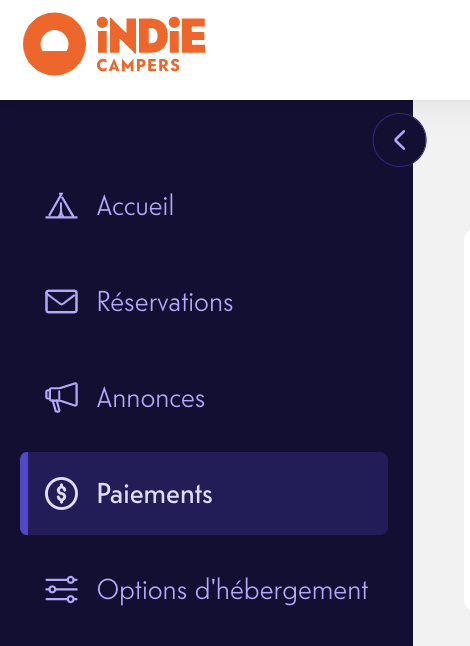Viewport: 470px width, 646px height.
Task: Click the highlighted Paiements row right of its label
Action: click(x=300, y=494)
